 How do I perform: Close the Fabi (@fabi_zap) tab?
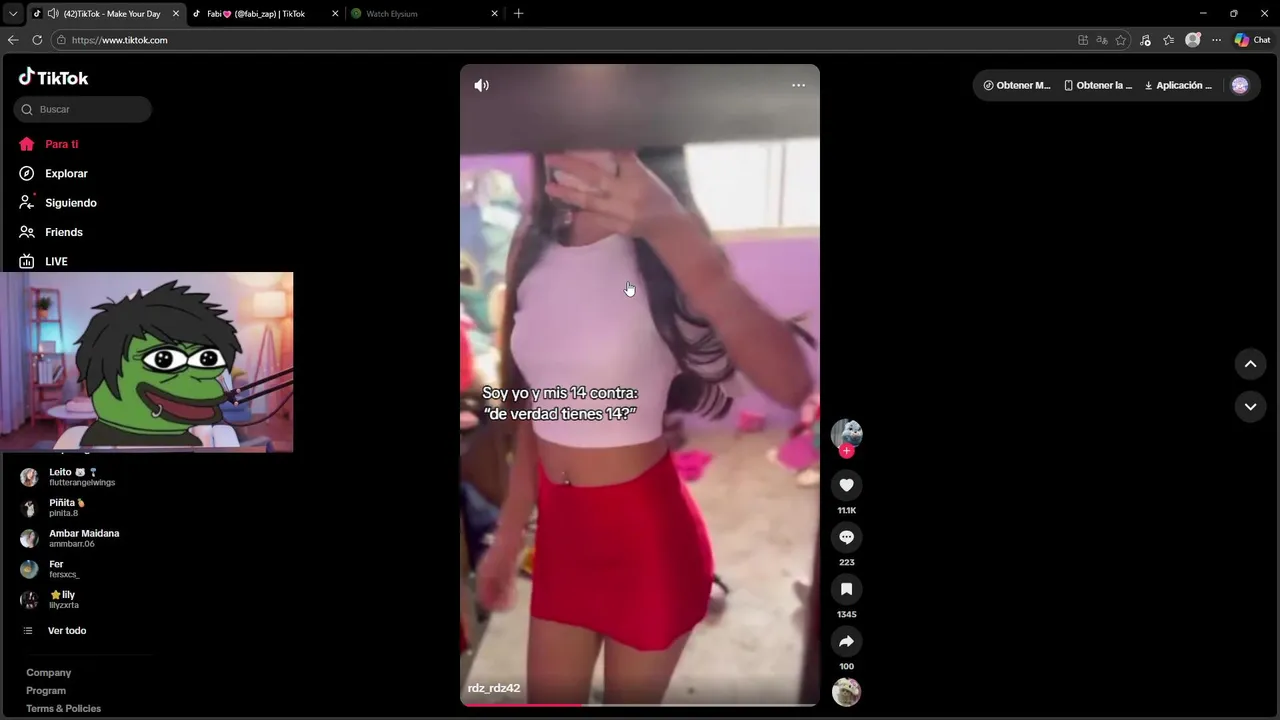335,14
